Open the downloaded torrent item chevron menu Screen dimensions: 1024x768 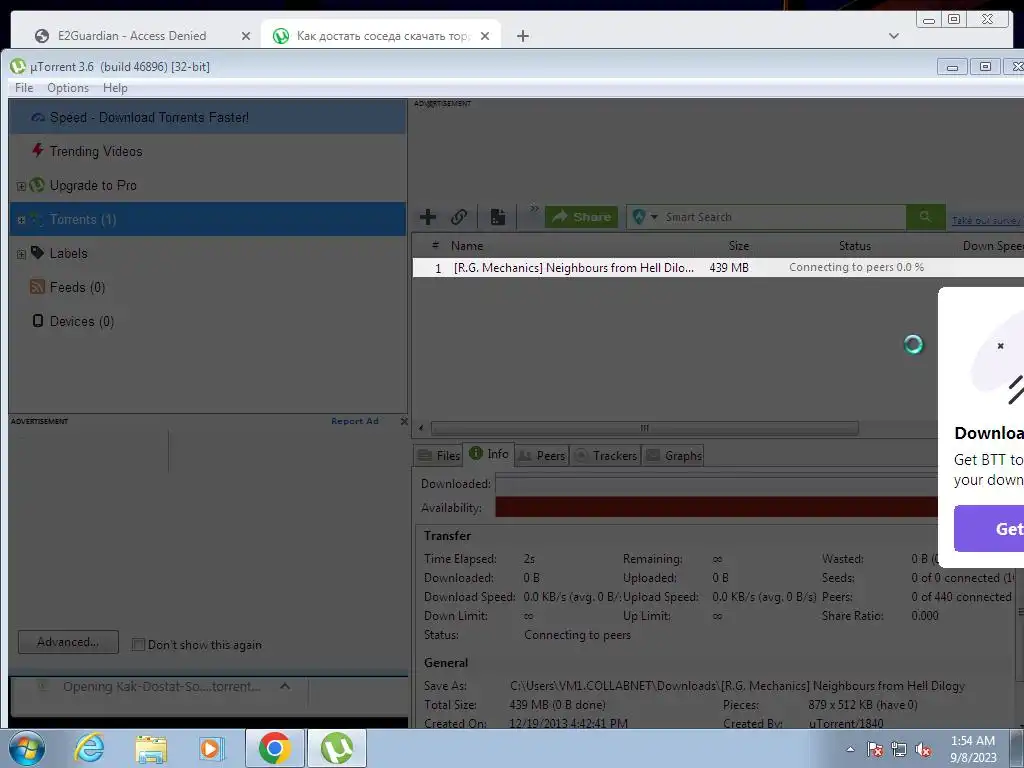[285, 686]
